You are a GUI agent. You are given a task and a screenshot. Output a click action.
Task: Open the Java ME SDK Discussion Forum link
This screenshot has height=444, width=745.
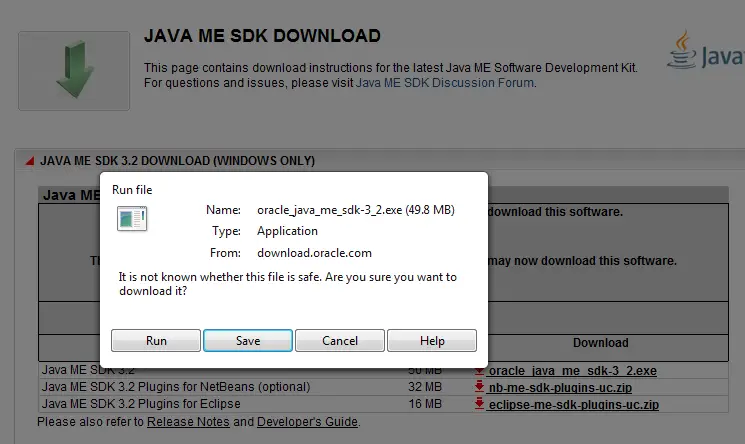click(x=445, y=83)
